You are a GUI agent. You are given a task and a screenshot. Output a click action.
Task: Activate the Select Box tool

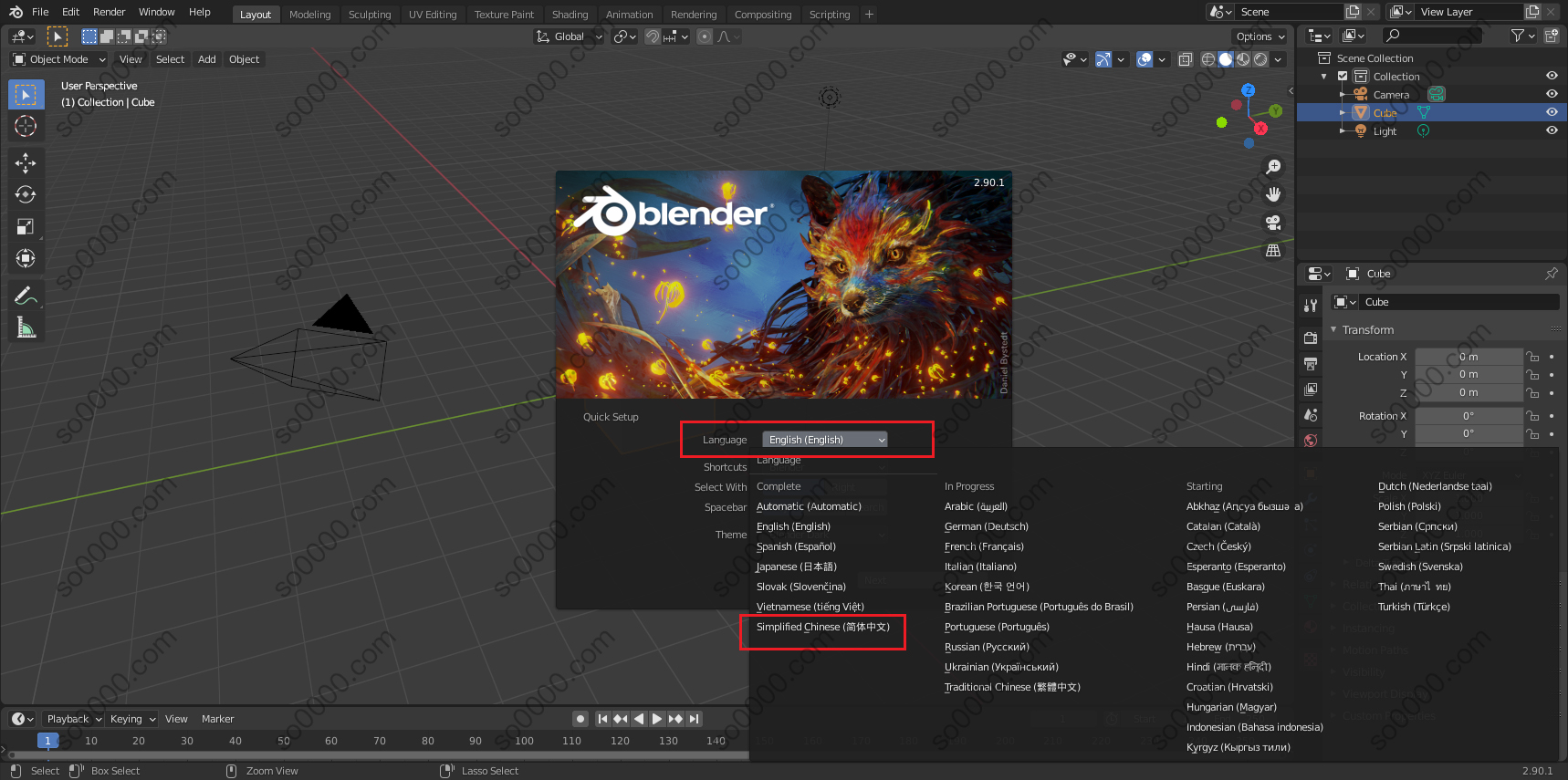[26, 94]
